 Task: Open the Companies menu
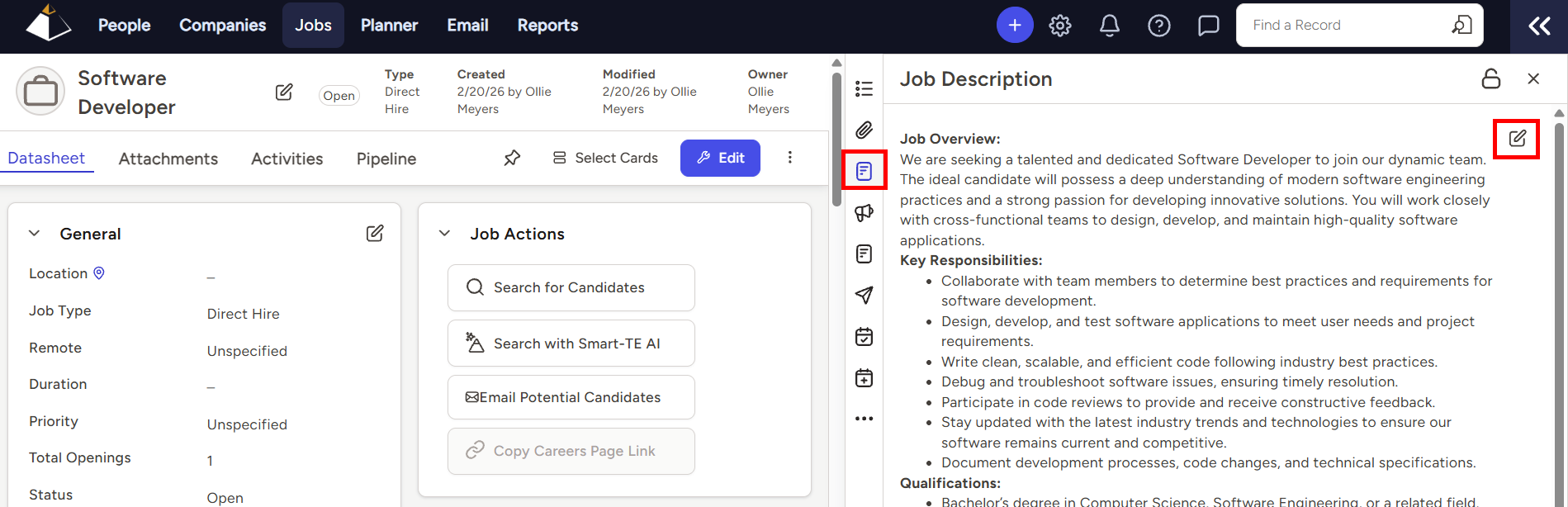(x=222, y=26)
